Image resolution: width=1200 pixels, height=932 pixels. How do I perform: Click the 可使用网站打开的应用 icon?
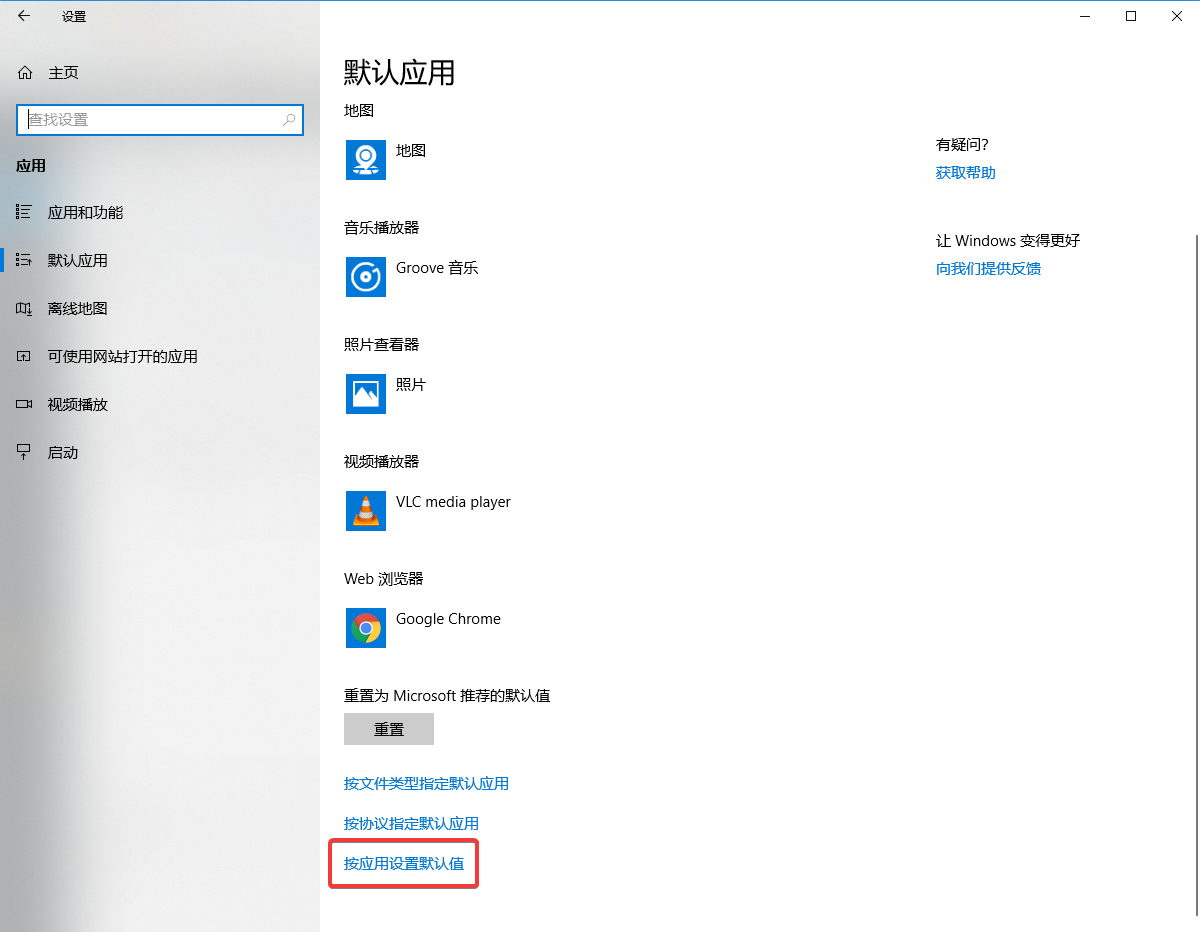pyautogui.click(x=24, y=356)
